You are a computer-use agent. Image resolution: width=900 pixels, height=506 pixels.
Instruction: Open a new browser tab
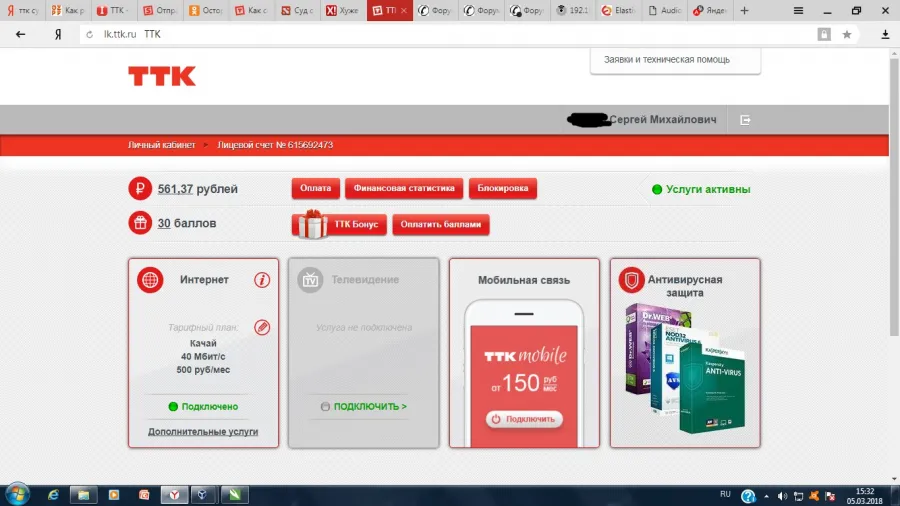[x=744, y=10]
